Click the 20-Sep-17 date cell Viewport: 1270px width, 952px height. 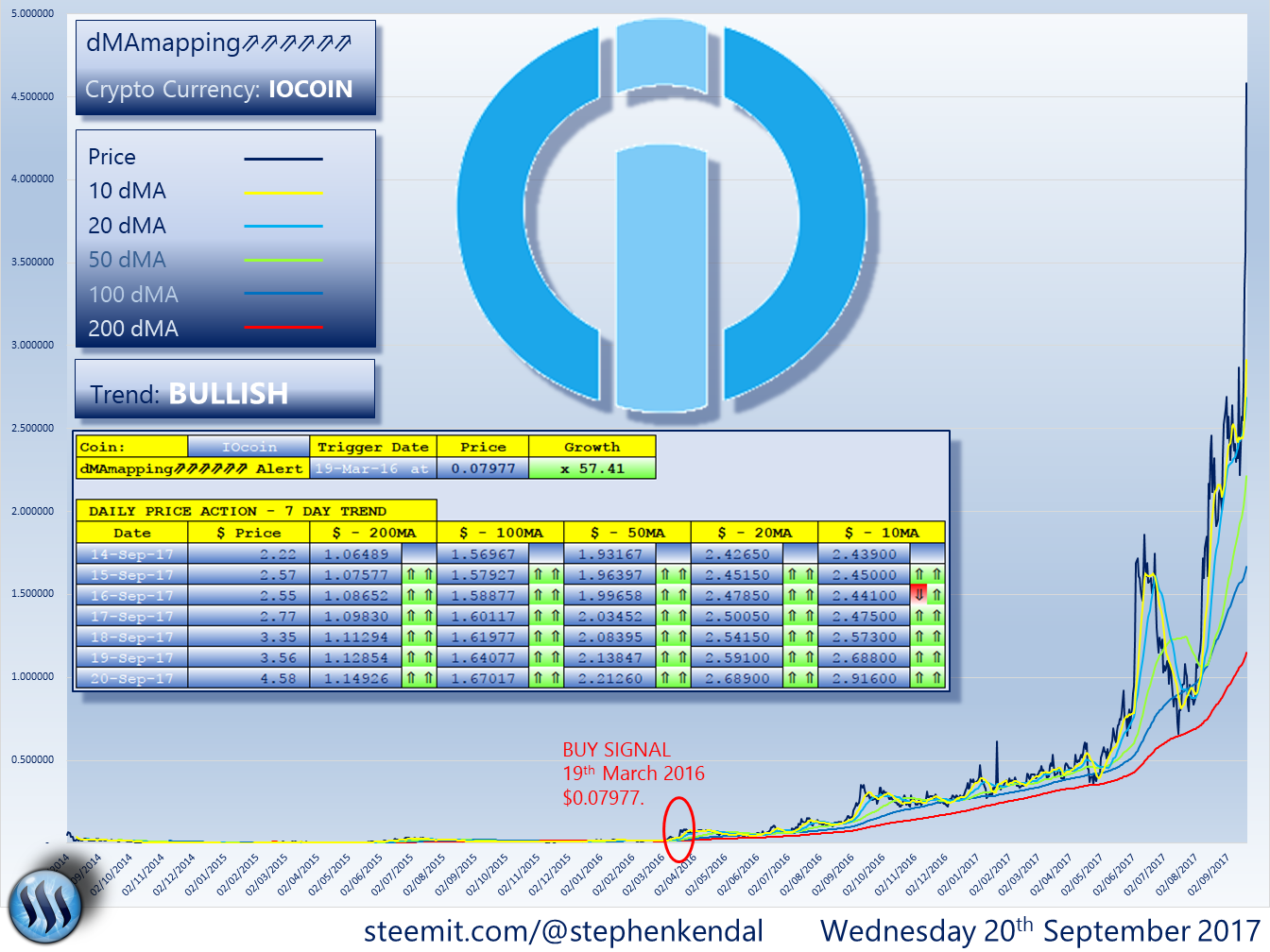(132, 678)
